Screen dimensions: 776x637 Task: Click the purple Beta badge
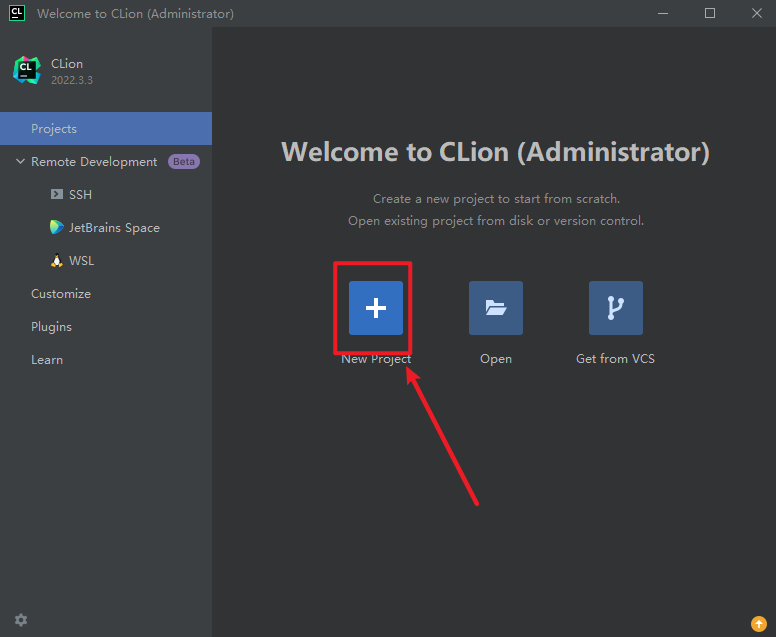183,162
